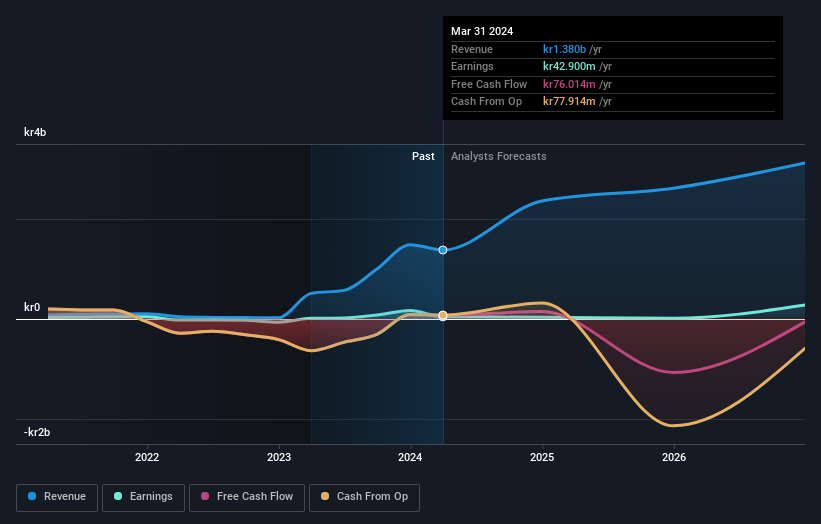Click the Free Cash Flow label in tooltip

(x=489, y=84)
